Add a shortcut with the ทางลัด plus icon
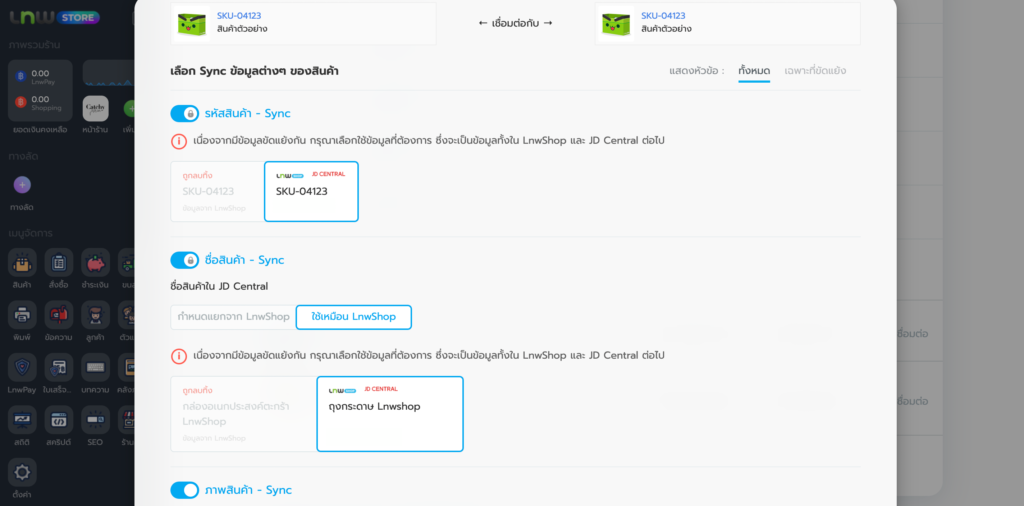1024x506 pixels. tap(22, 185)
